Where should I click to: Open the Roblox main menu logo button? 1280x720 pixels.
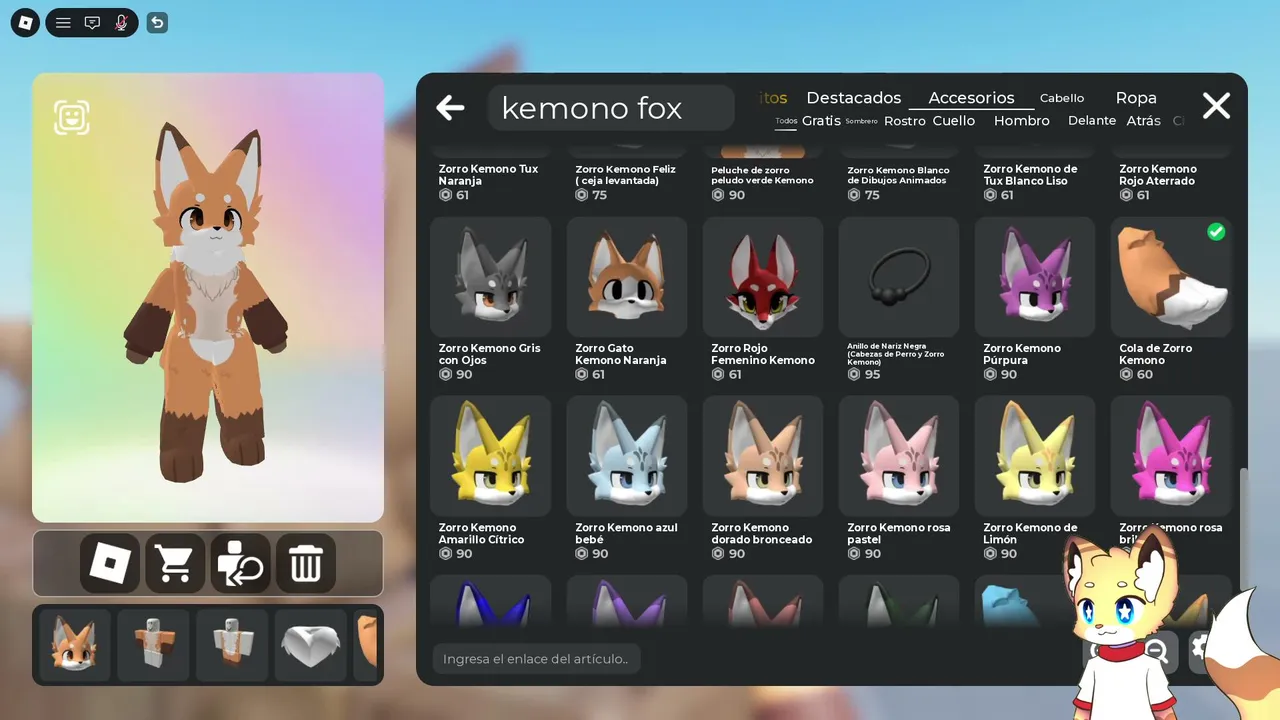coord(25,22)
